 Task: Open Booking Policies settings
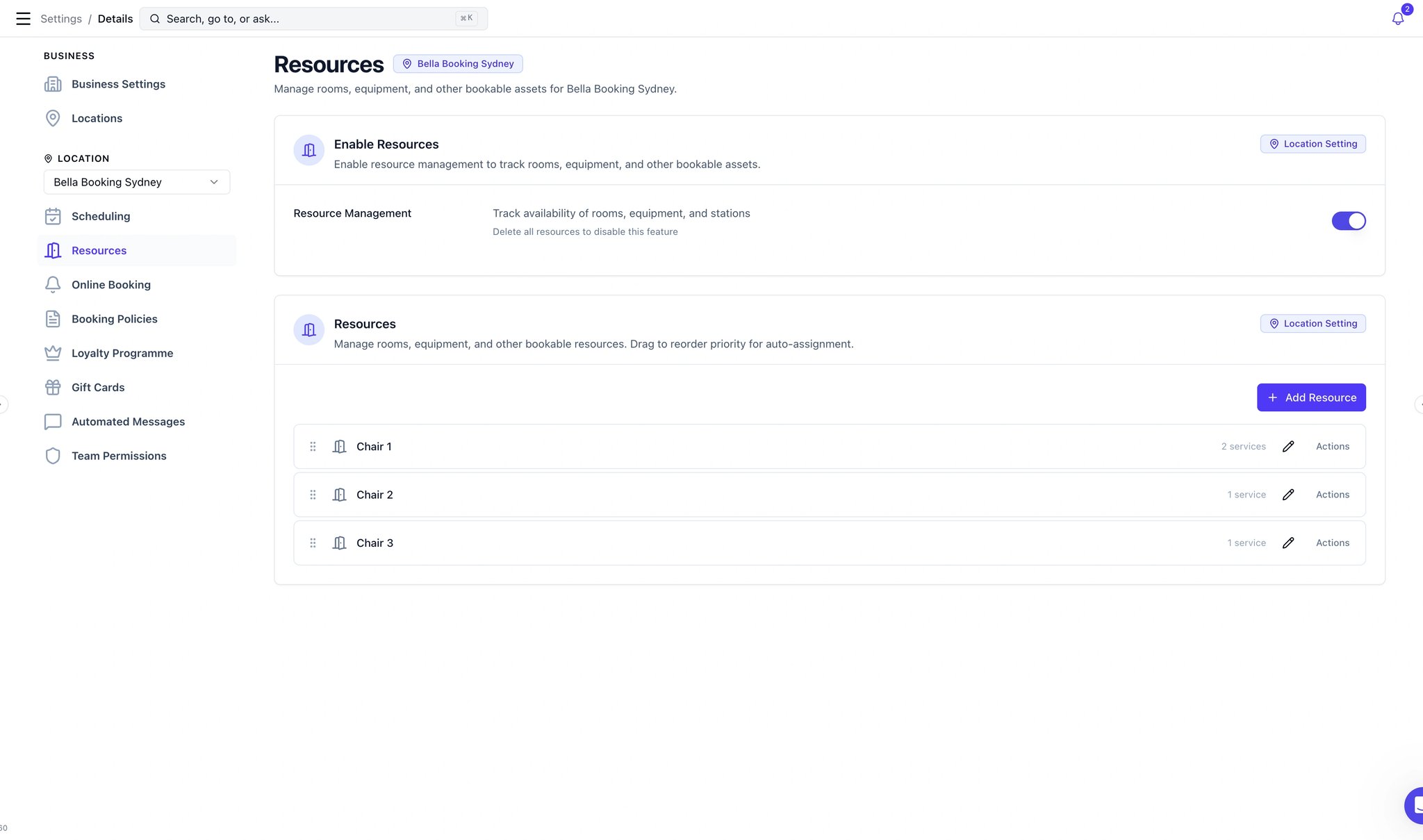coord(115,319)
